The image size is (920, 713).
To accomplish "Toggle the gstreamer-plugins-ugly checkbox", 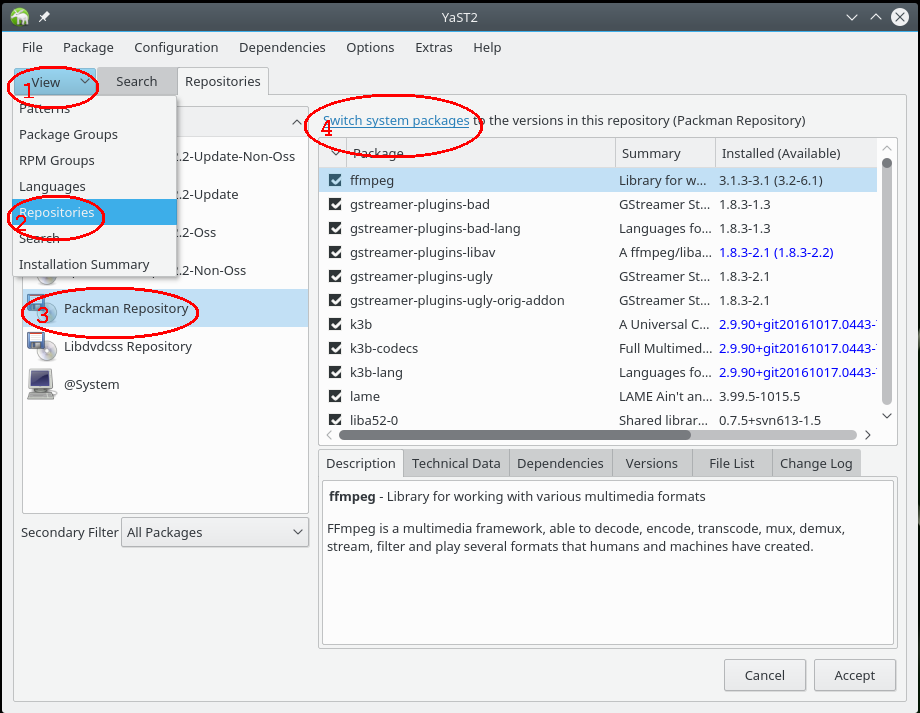I will coord(335,276).
